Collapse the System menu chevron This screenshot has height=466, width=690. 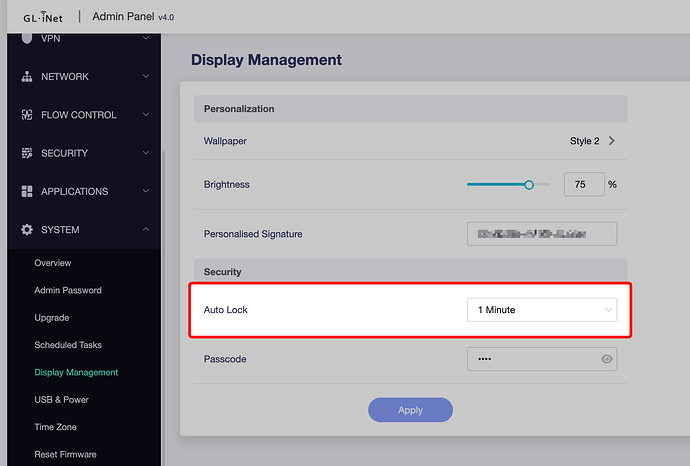click(146, 229)
